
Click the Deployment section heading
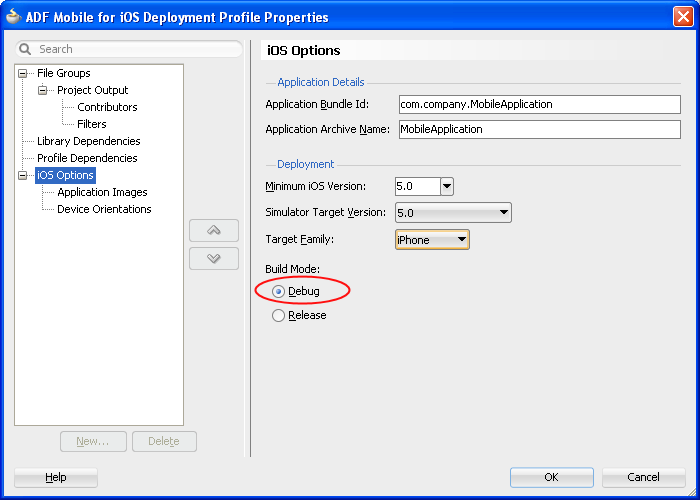[x=305, y=164]
